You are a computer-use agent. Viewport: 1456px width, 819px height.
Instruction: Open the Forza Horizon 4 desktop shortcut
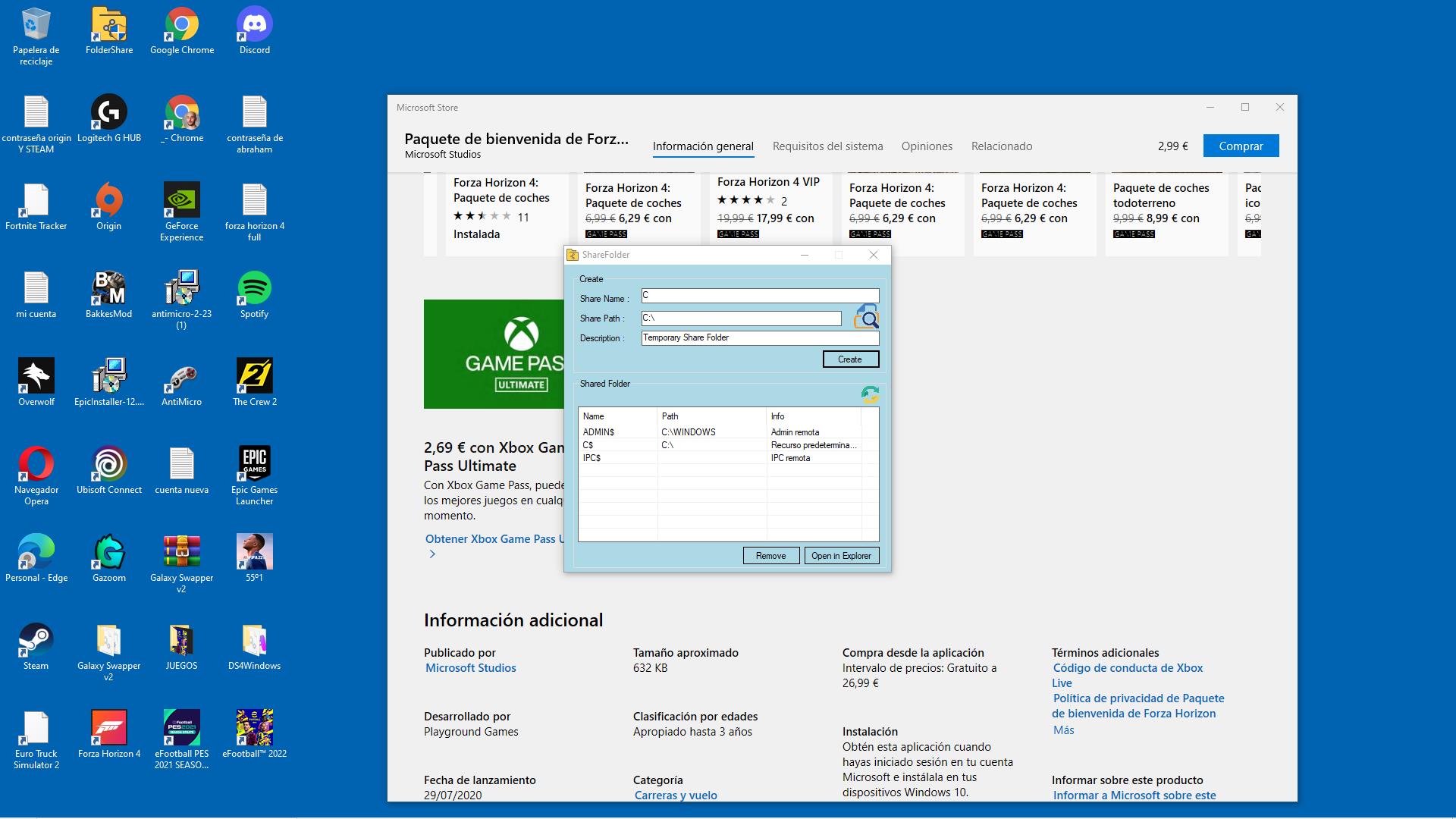click(x=108, y=730)
